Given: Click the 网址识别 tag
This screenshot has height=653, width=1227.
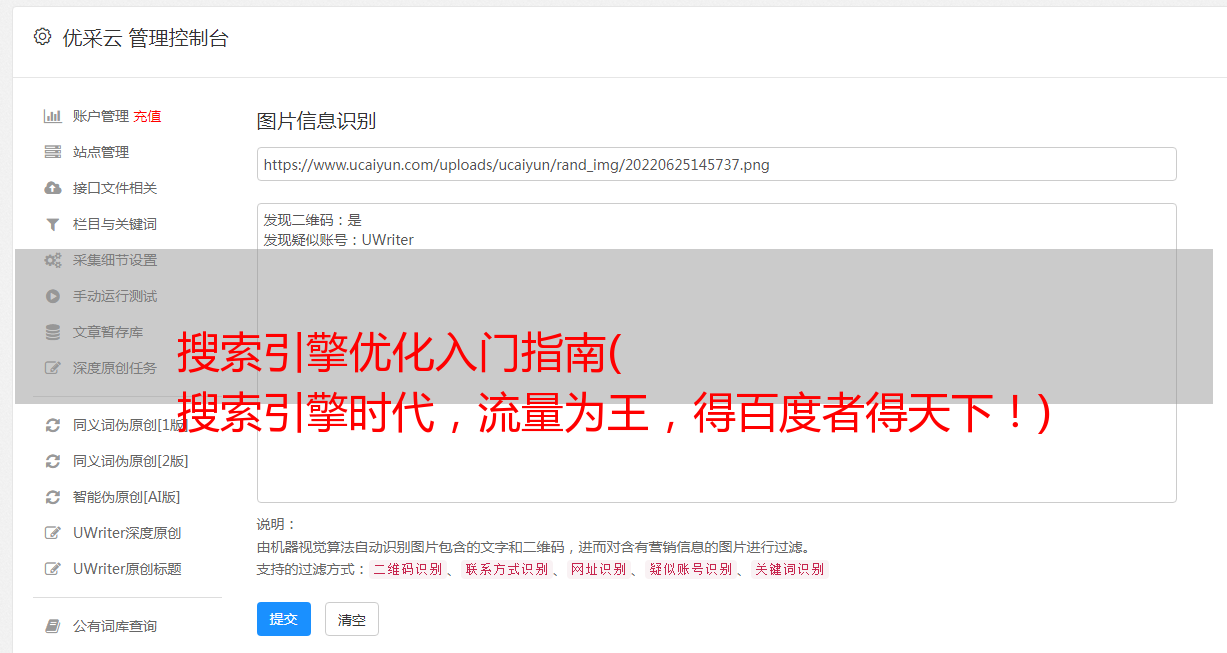Looking at the screenshot, I should [598, 569].
